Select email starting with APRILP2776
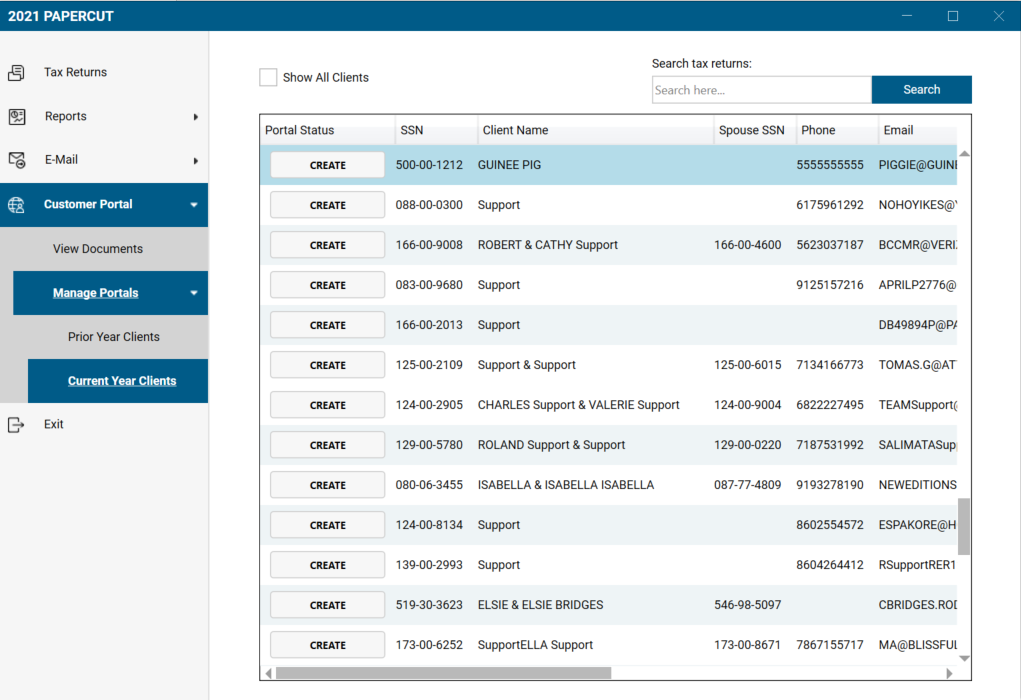 pos(917,285)
